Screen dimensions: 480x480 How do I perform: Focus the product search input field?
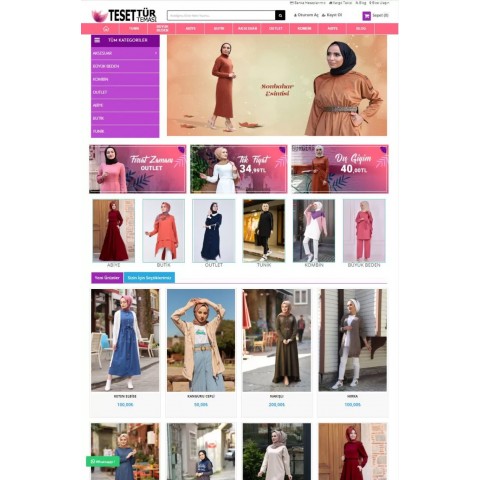pos(221,15)
